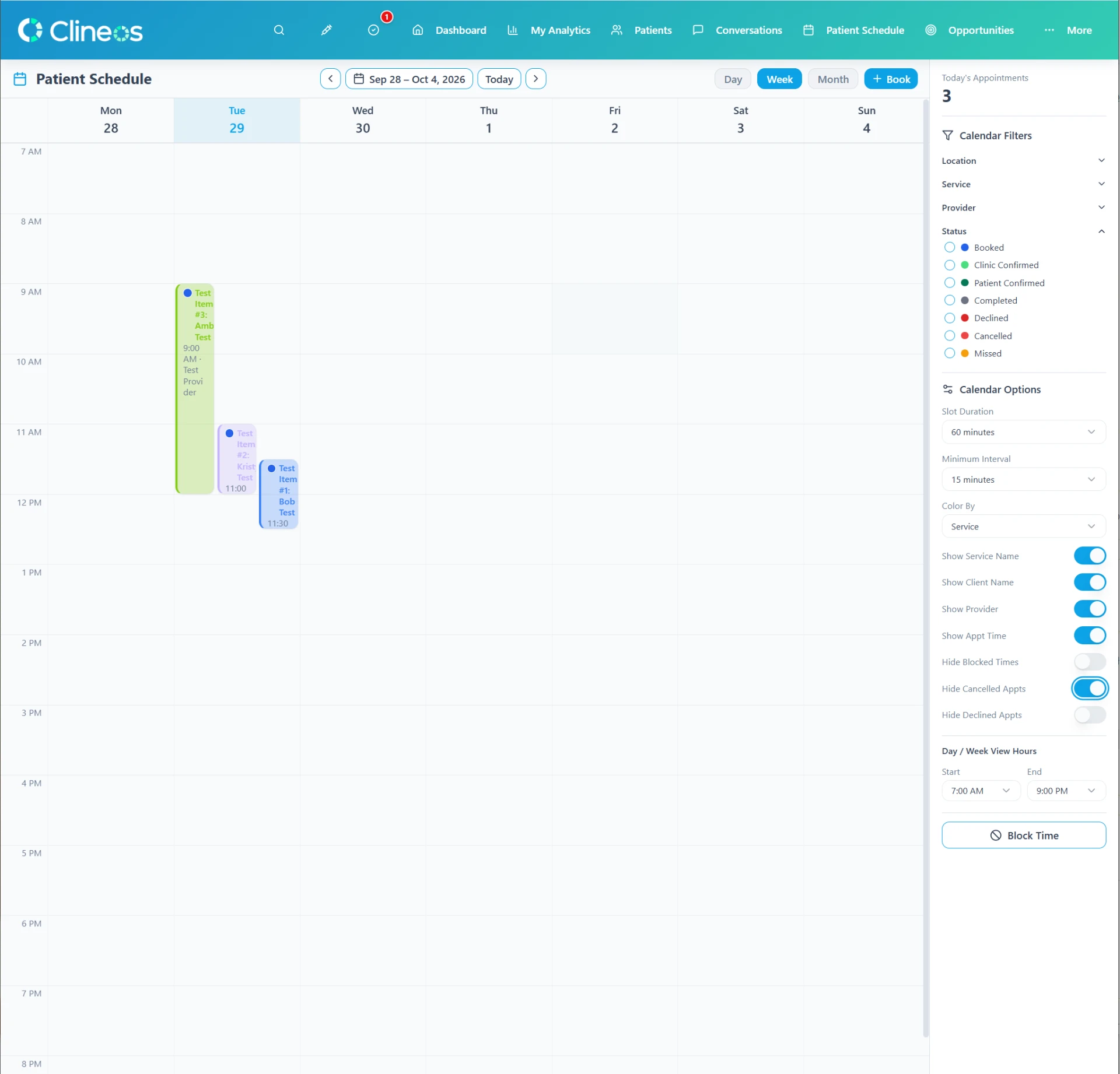Click the Book button
Image resolution: width=1120 pixels, height=1074 pixels.
coord(891,79)
